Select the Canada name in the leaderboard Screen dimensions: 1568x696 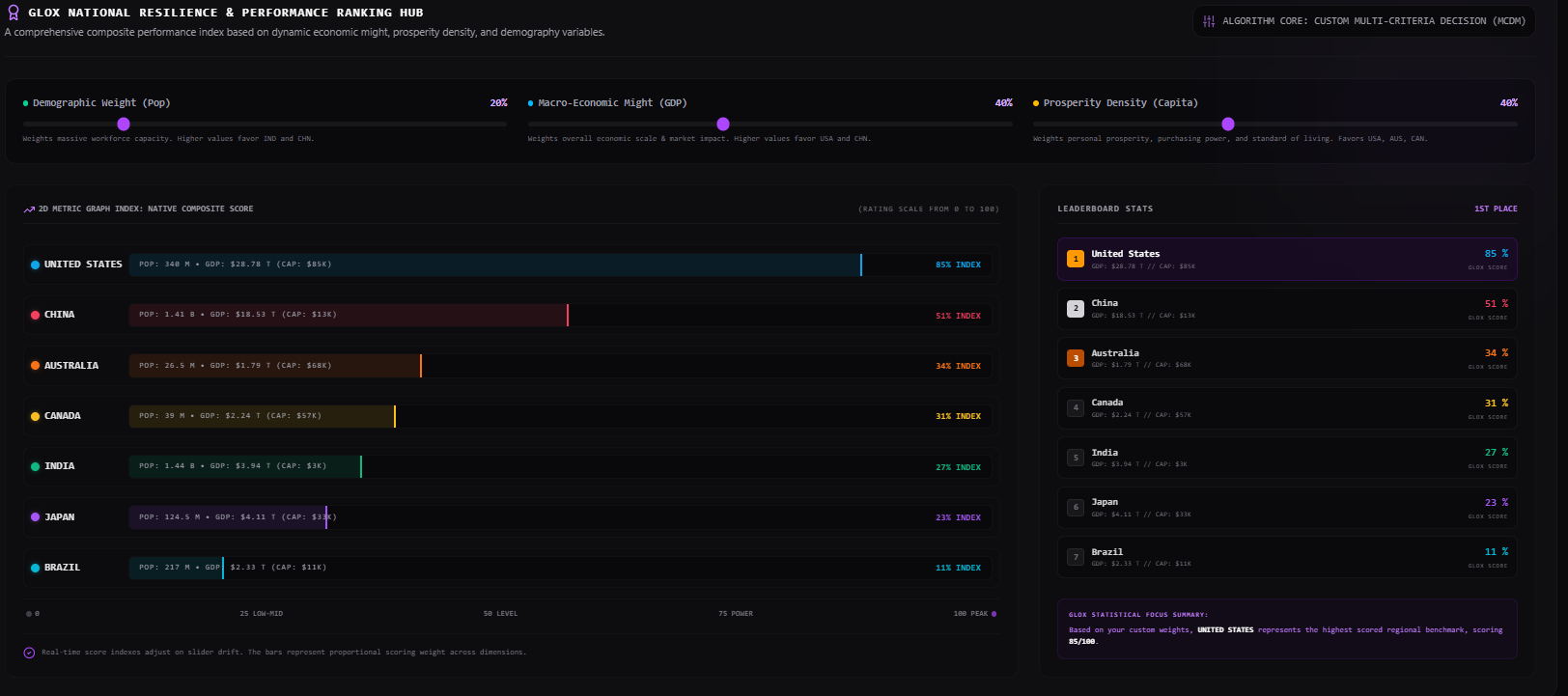pyautogui.click(x=1107, y=403)
